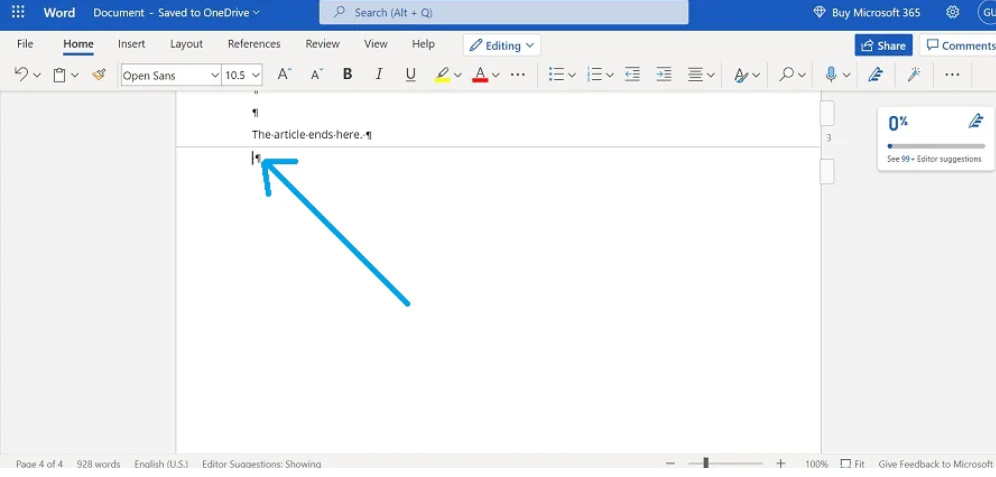Click the Designer magic wand icon
This screenshot has height=477, width=996.
[x=914, y=75]
